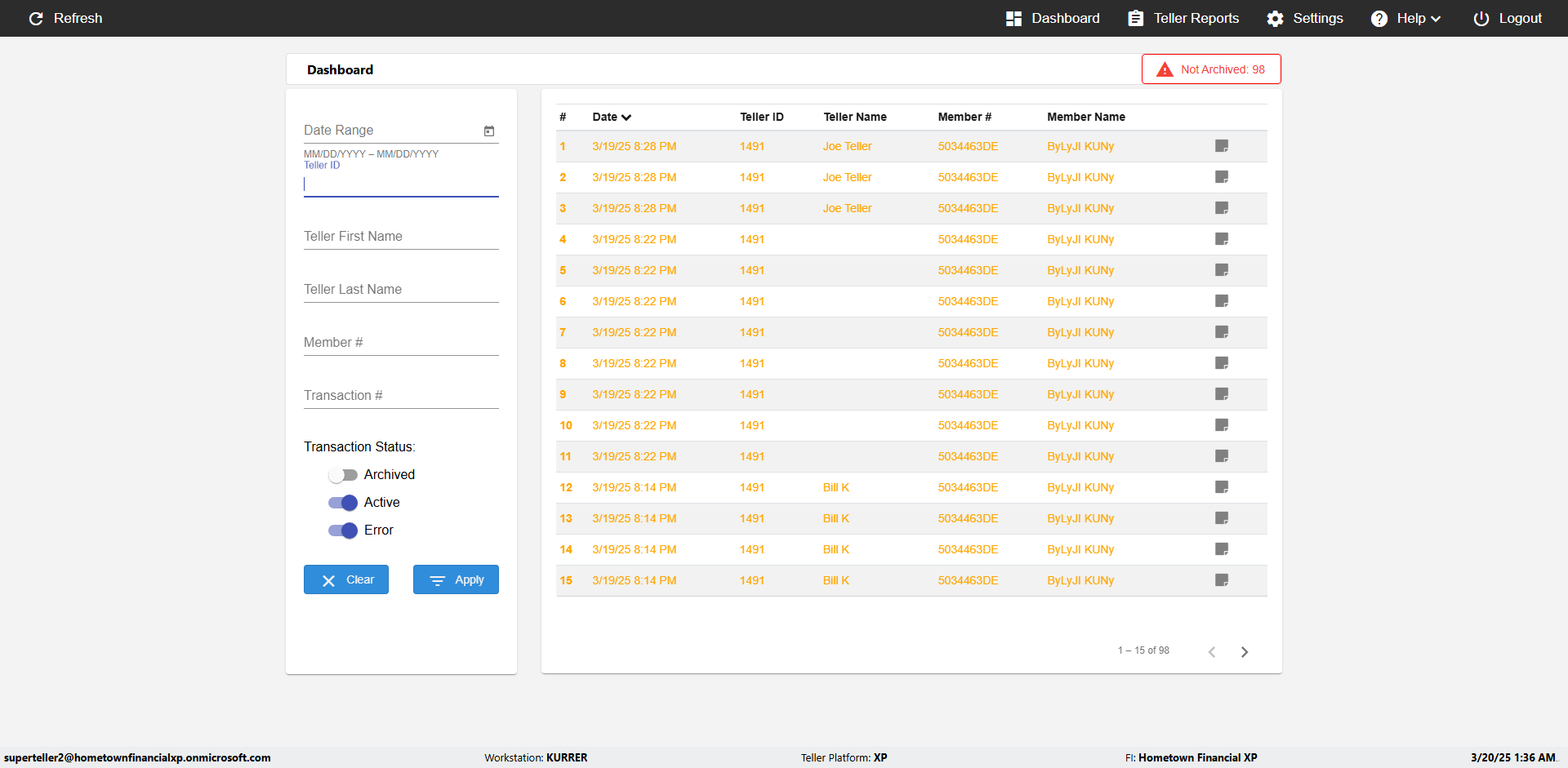Click the Not Archived warning triangle icon
Image resolution: width=1568 pixels, height=768 pixels.
click(x=1165, y=69)
